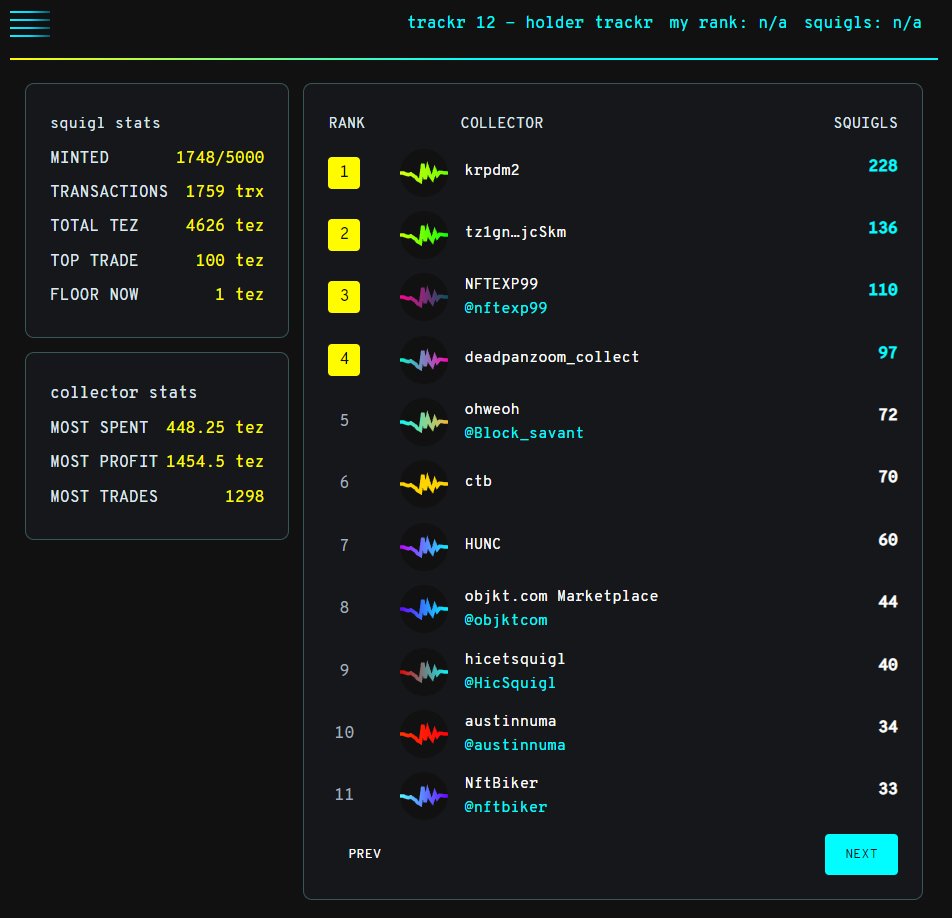Click the most spent value 448.25 tez
Screen dimensions: 952x918
point(215,427)
